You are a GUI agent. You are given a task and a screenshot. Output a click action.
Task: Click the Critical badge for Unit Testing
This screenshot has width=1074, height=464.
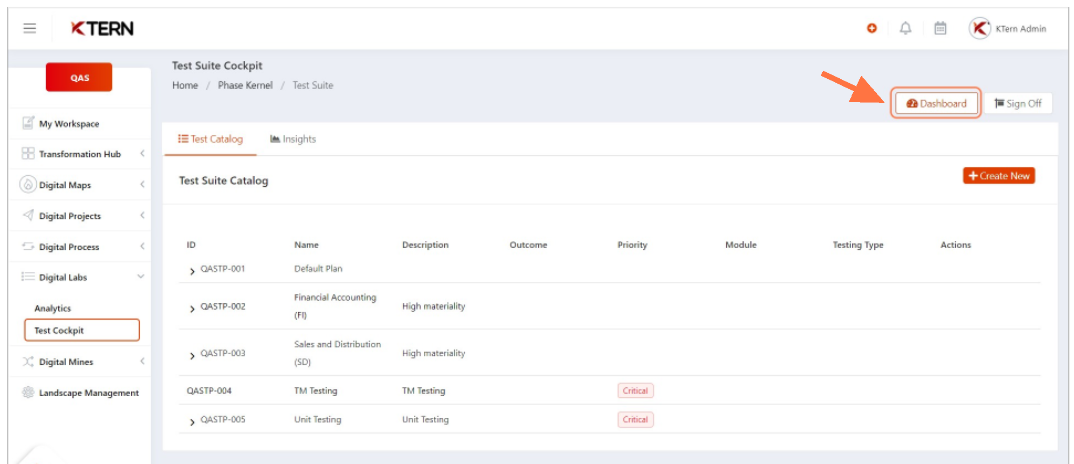[636, 419]
